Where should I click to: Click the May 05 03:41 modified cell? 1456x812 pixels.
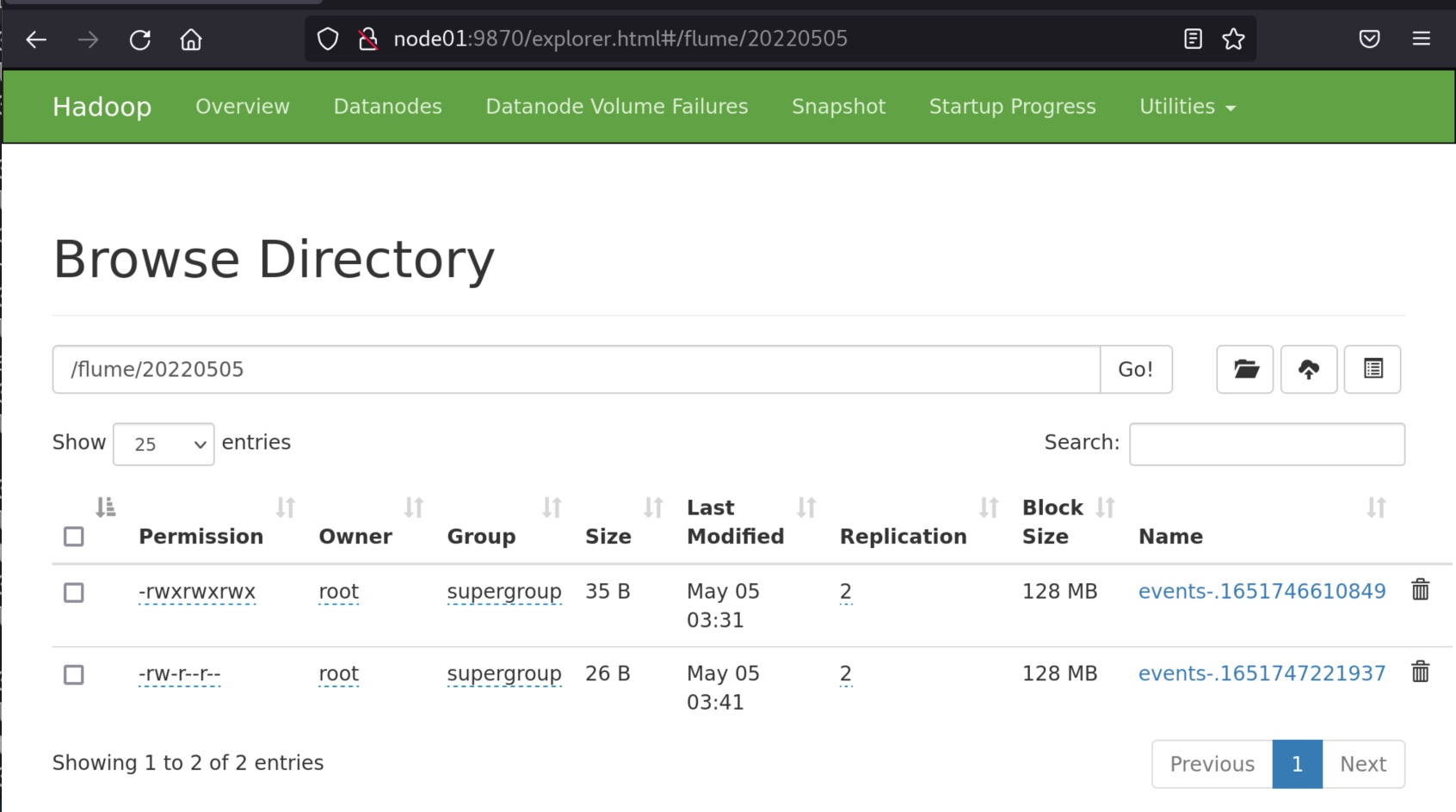pos(723,687)
